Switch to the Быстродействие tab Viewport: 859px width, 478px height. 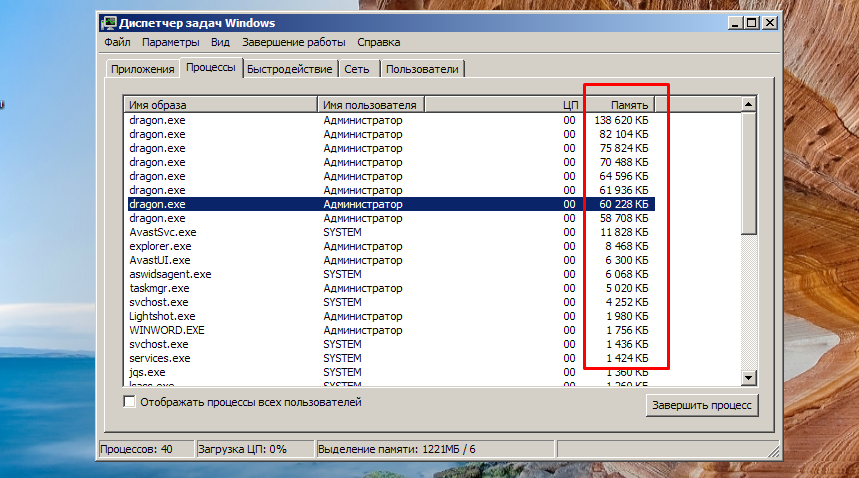(289, 69)
